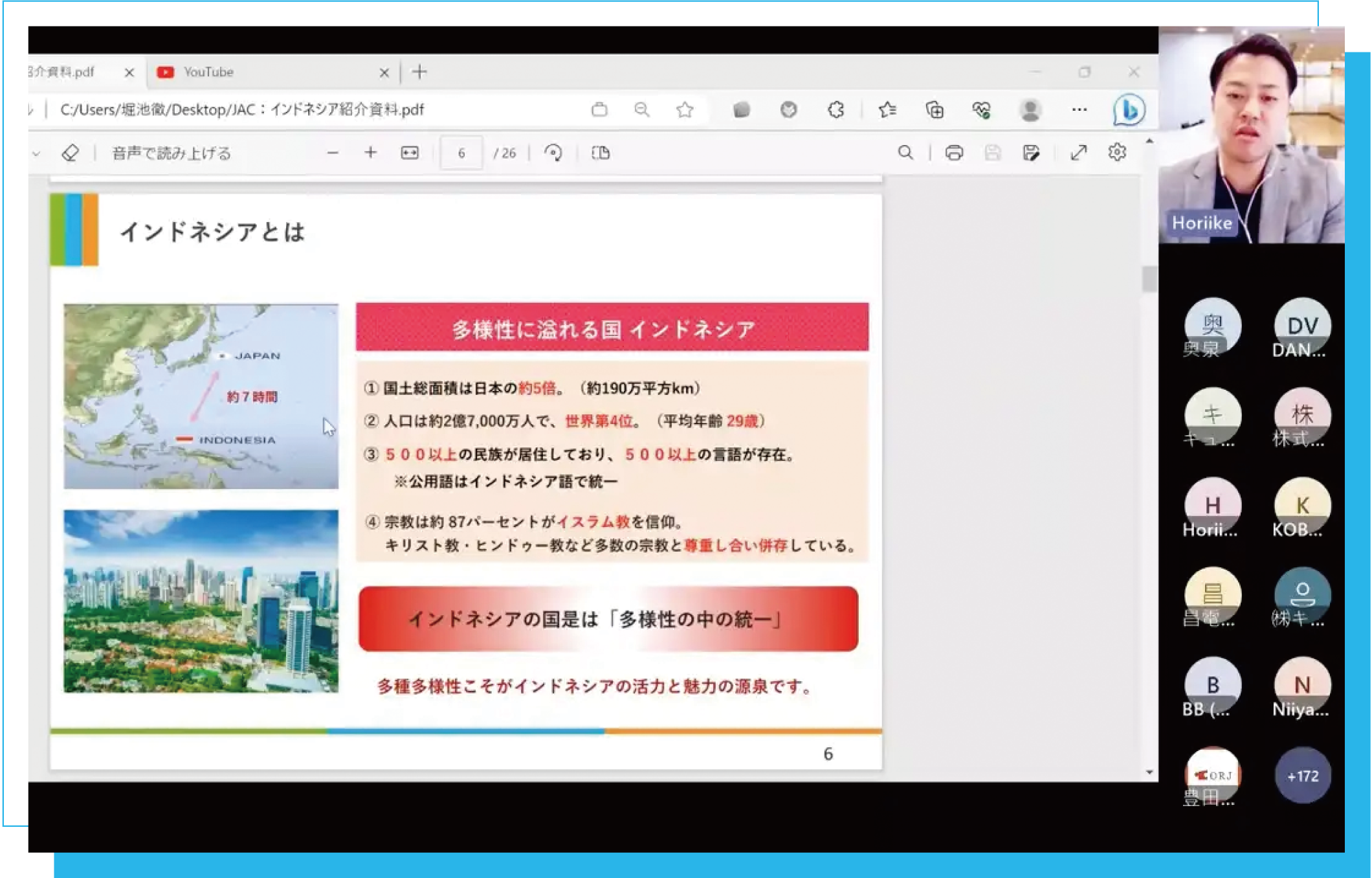Switch to the YouTube tab
This screenshot has height=878, width=1372.
tap(207, 73)
